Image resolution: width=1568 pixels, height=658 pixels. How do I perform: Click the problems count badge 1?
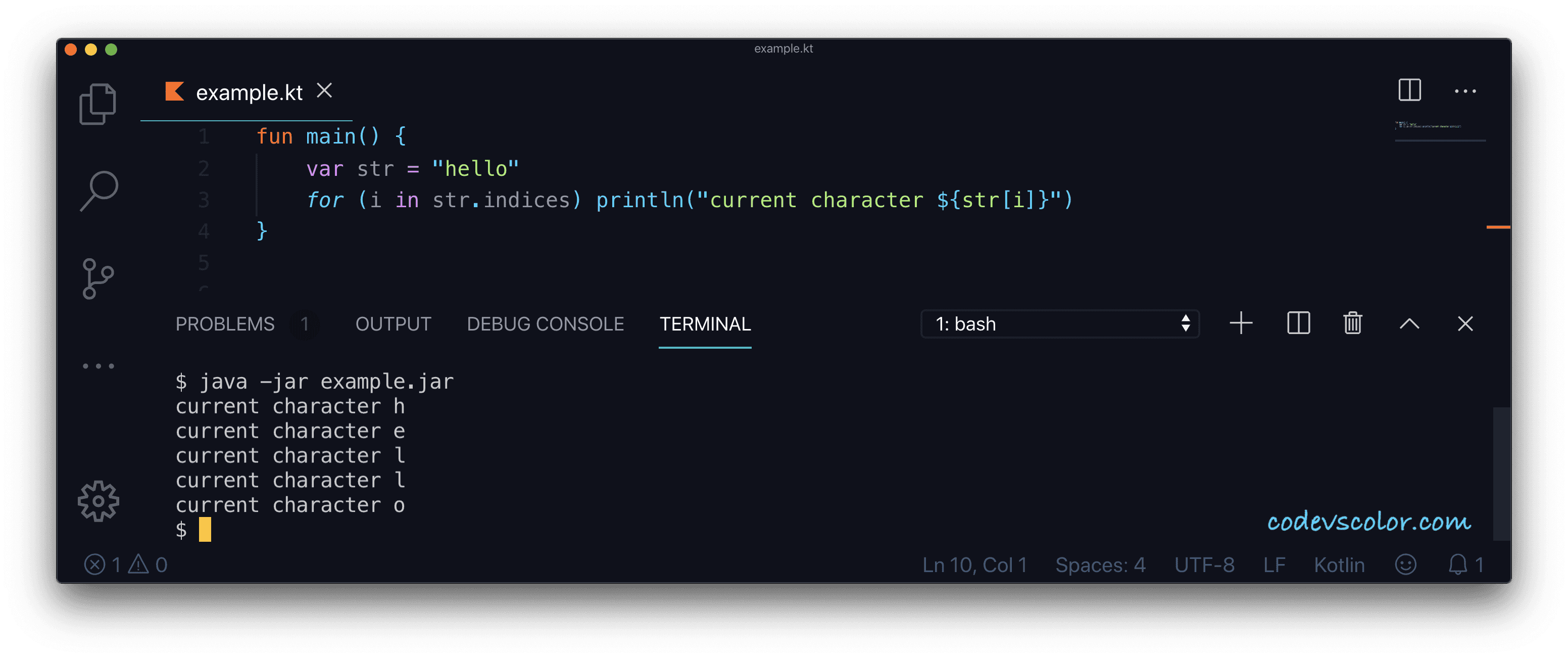pyautogui.click(x=304, y=324)
